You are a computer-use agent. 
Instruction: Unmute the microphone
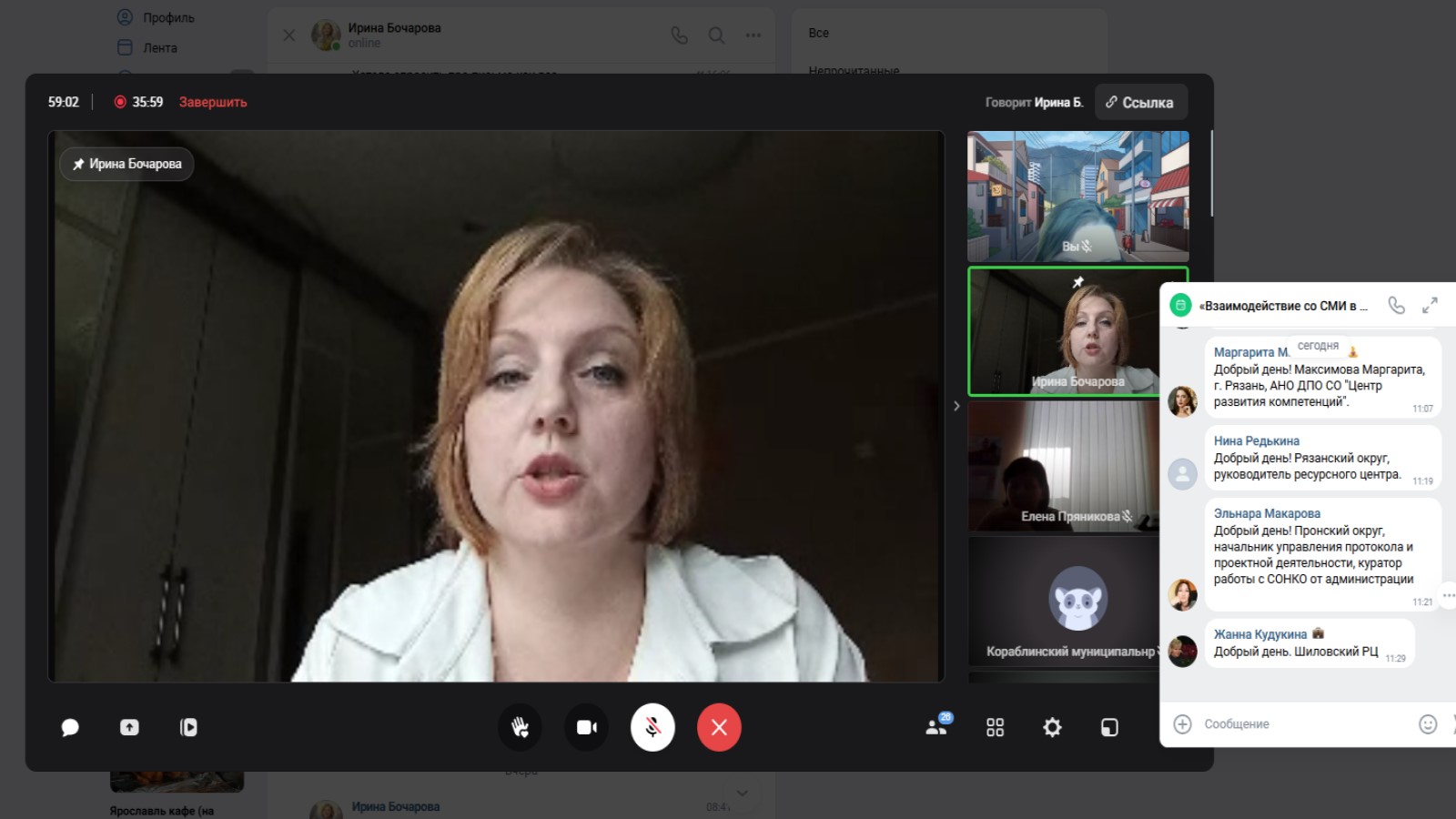652,727
